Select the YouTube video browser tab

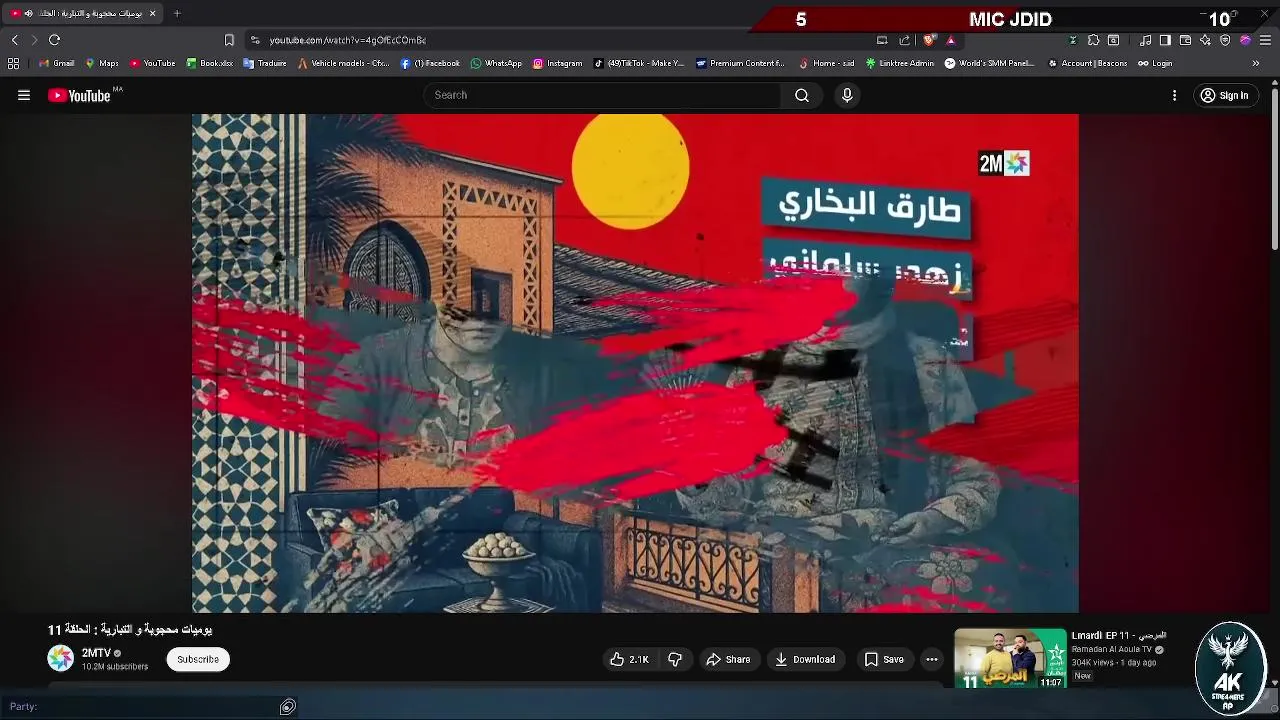coord(84,13)
